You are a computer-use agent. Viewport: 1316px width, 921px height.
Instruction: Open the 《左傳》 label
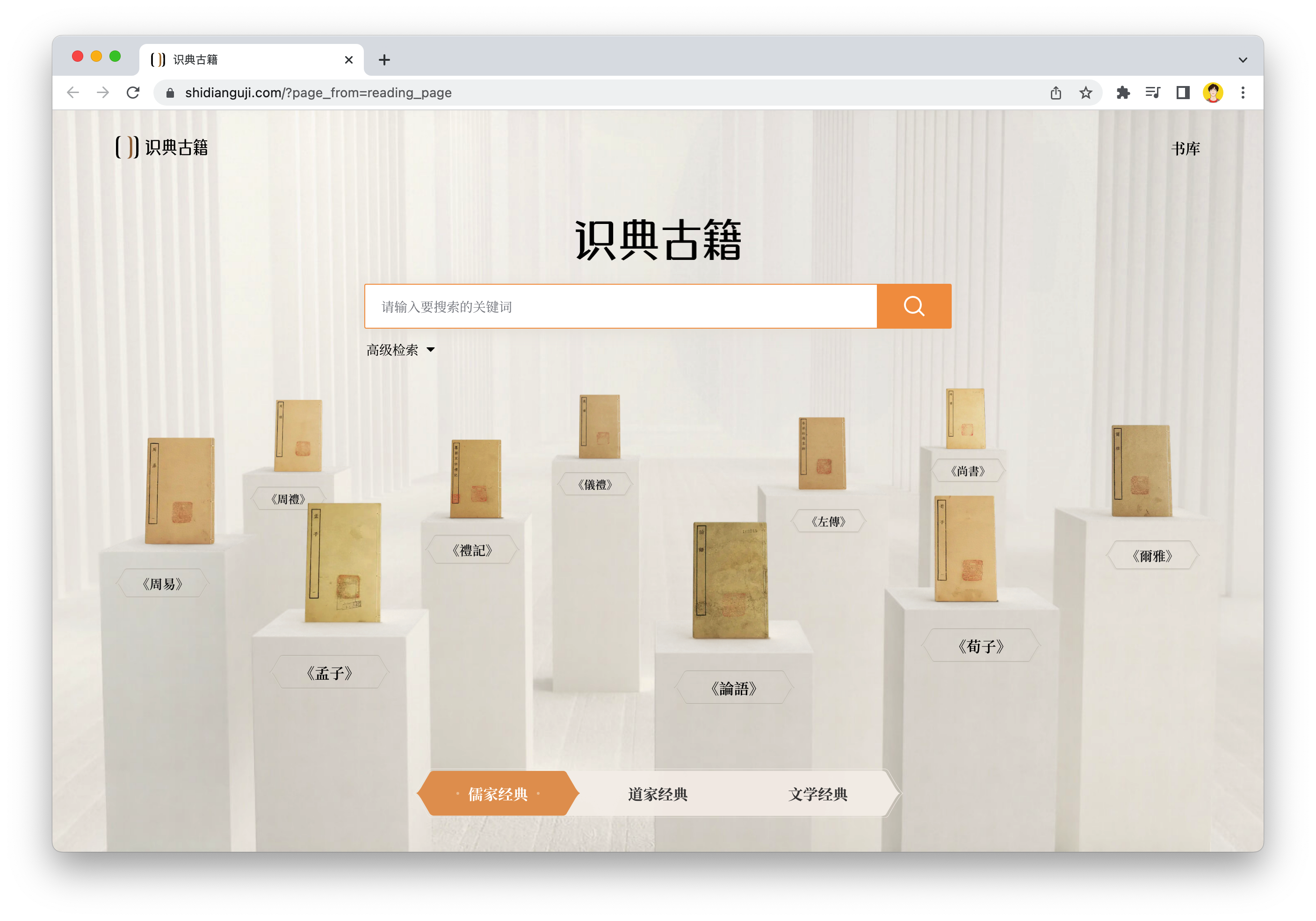click(828, 521)
